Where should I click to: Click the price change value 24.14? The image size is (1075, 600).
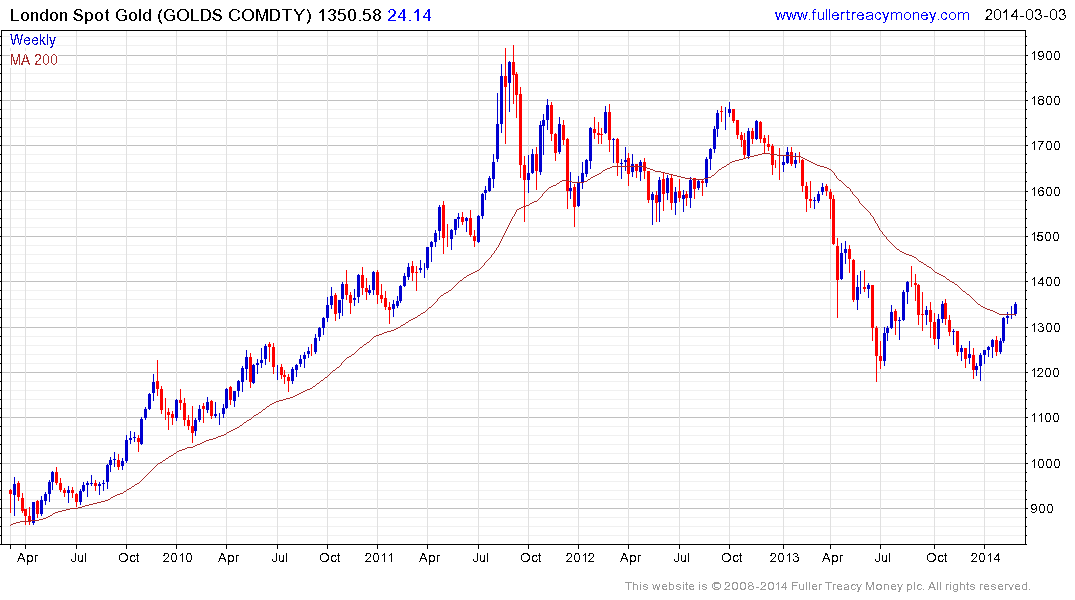click(x=409, y=15)
